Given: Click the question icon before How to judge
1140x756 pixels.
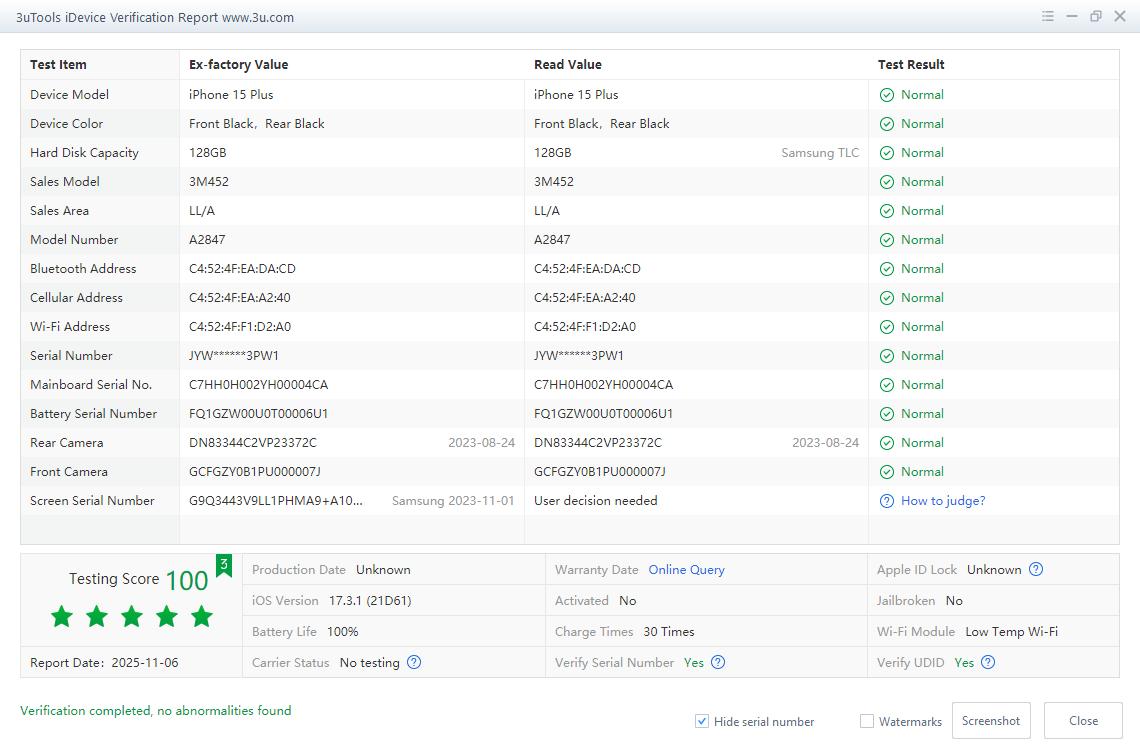Looking at the screenshot, I should (886, 501).
